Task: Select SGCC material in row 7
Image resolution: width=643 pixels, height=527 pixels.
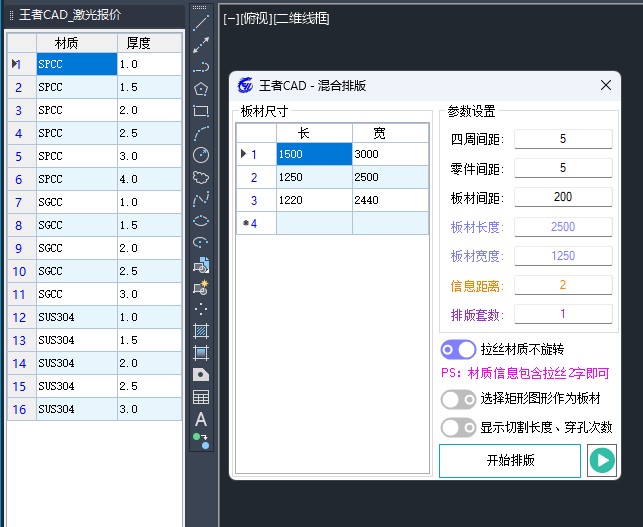Action: click(77, 202)
